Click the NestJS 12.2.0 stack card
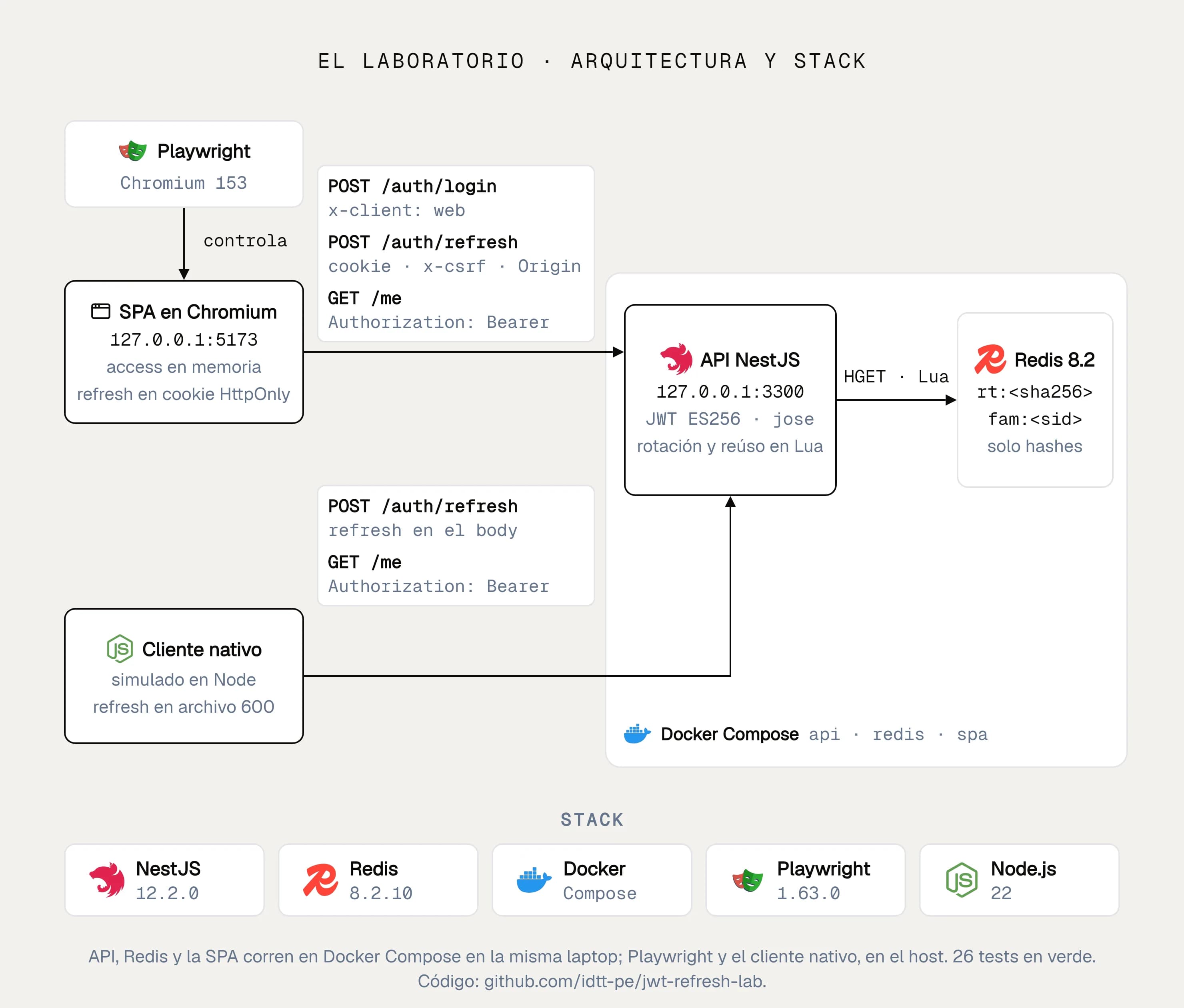The width and height of the screenshot is (1184, 1008). [164, 880]
